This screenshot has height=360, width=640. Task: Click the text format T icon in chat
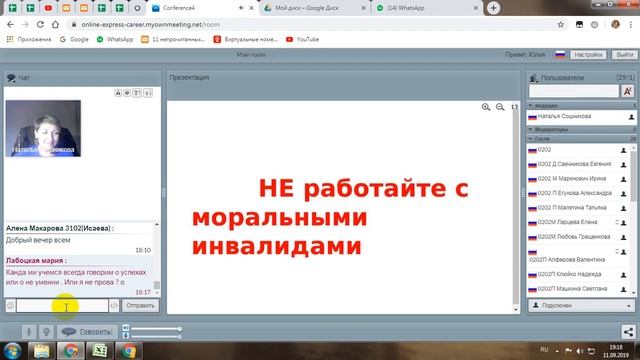coord(137,93)
